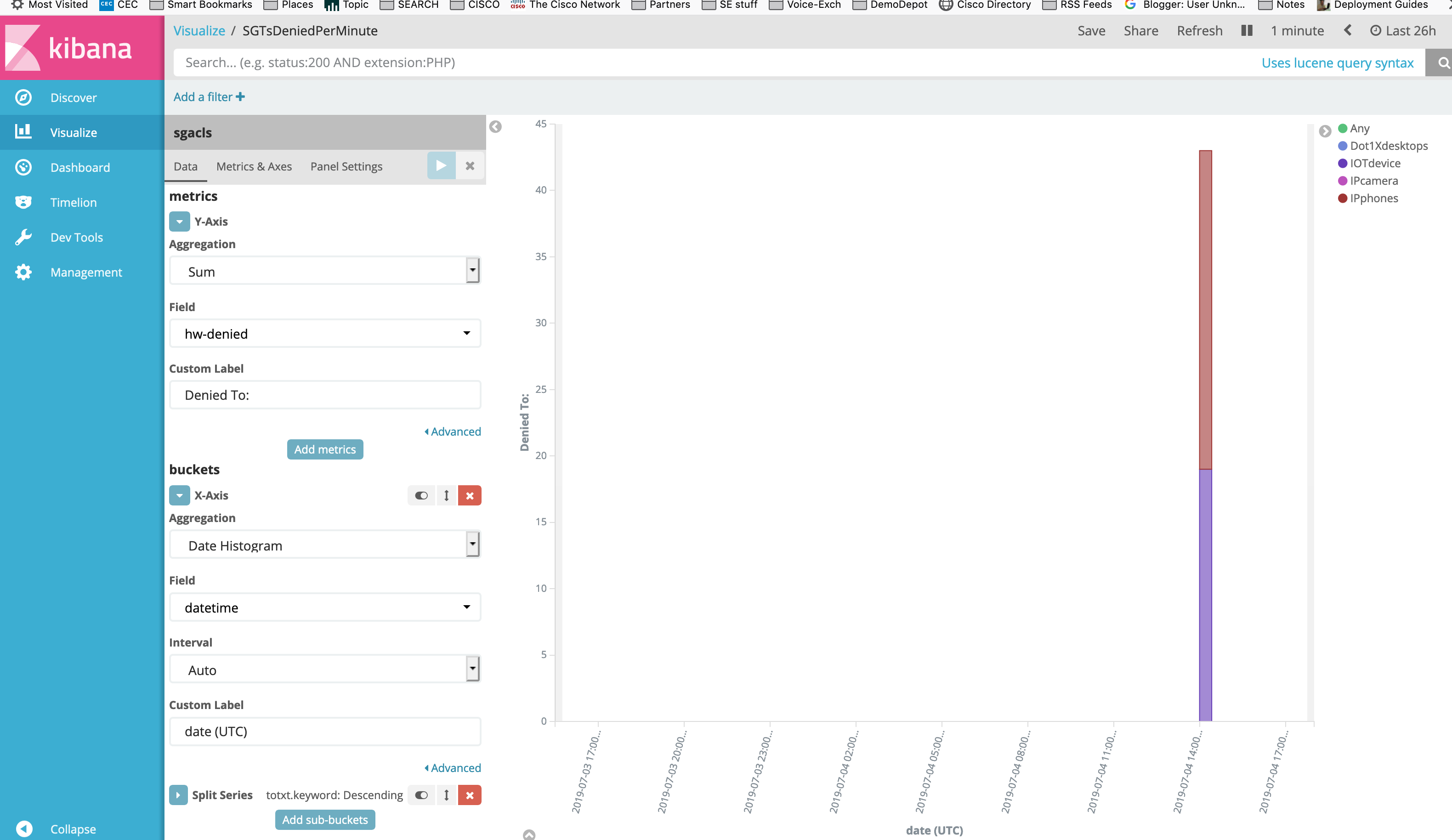Screen dimensions: 1452x840
Task: Click the Add a filter link
Action: [x=209, y=97]
